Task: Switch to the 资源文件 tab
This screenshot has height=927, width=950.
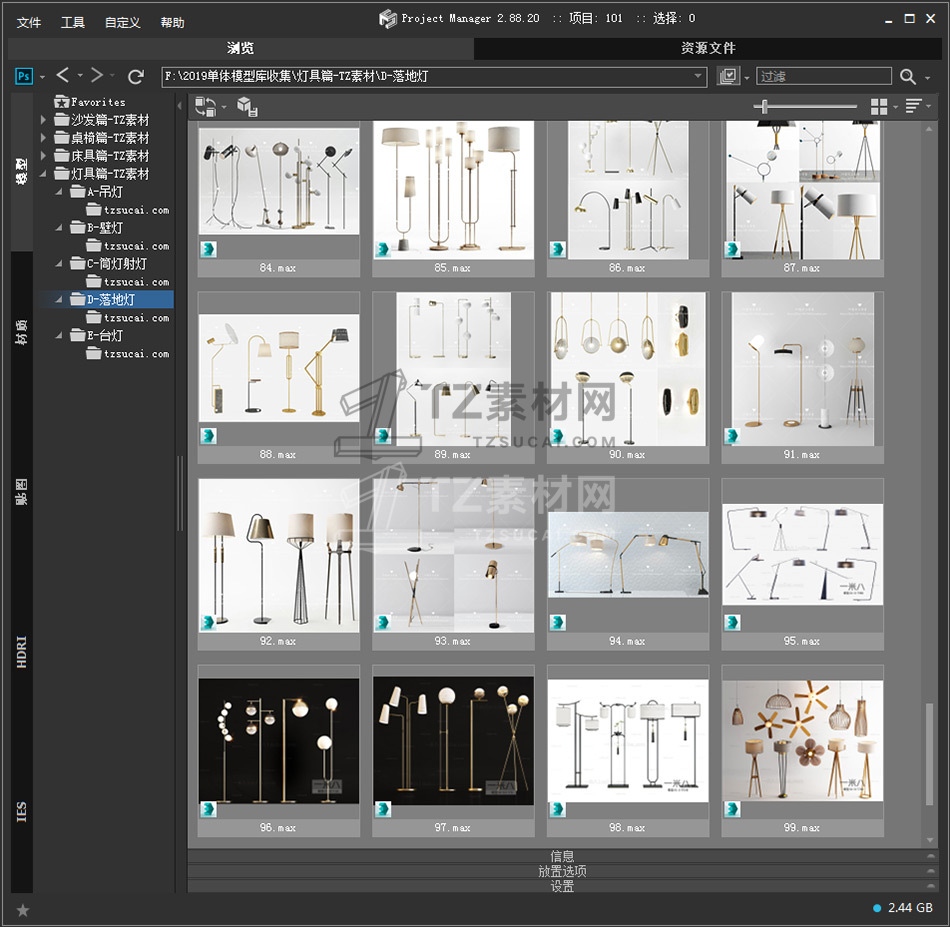Action: [x=708, y=48]
